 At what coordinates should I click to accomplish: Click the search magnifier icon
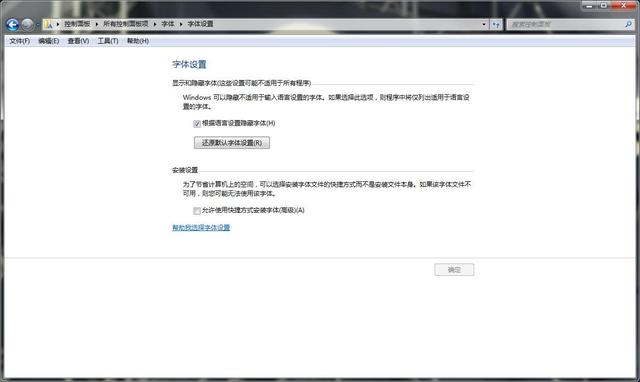[628, 24]
